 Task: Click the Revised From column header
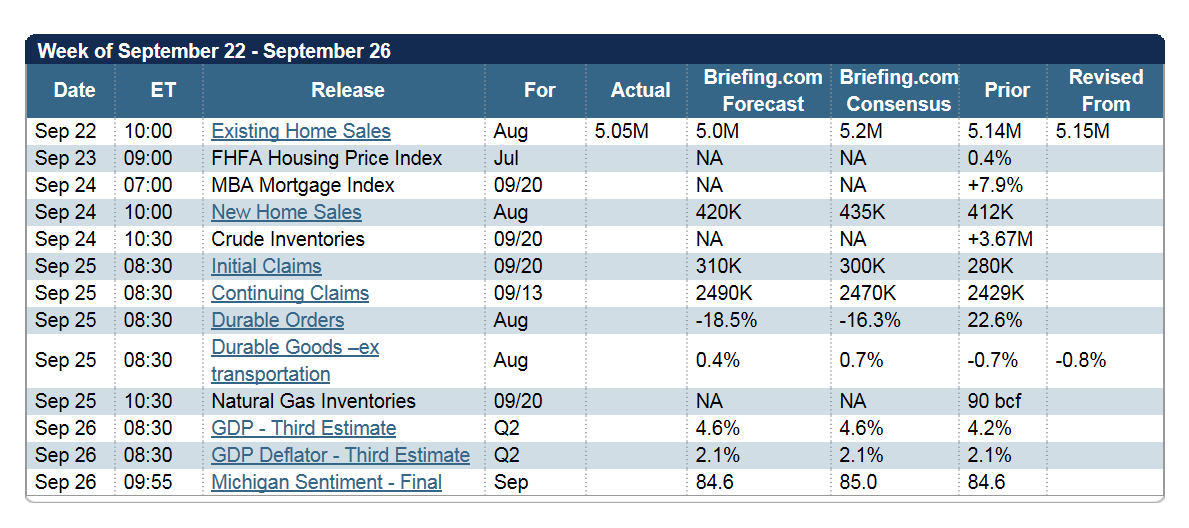[1105, 90]
